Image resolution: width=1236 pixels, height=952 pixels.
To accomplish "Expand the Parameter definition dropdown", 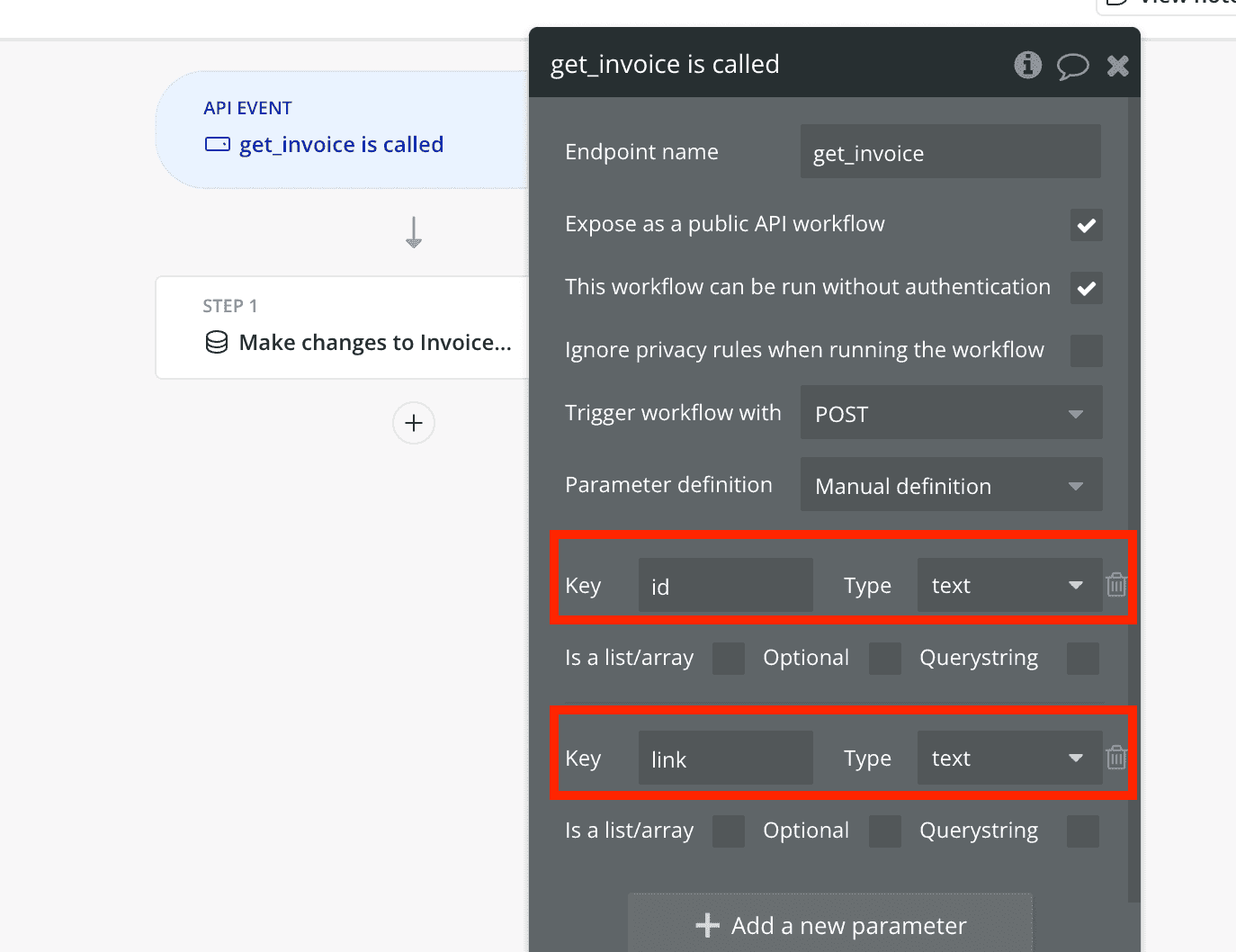I will tap(951, 486).
